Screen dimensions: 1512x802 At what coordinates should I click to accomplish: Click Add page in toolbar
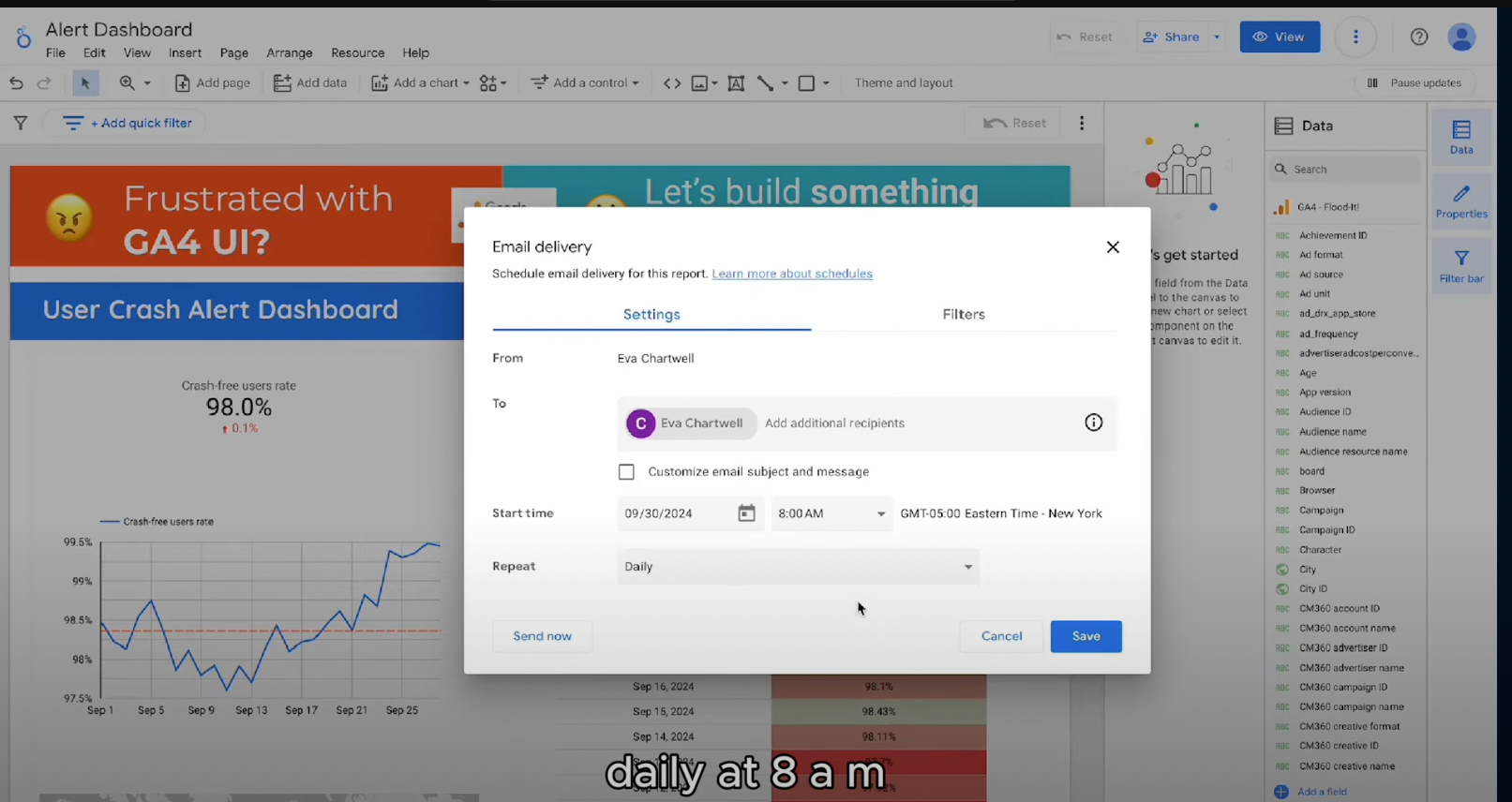(213, 83)
